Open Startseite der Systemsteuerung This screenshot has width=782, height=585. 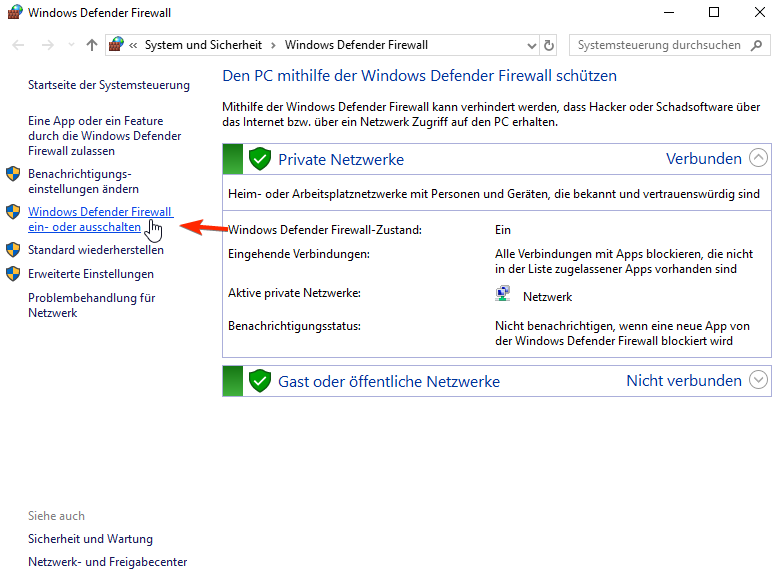109,85
